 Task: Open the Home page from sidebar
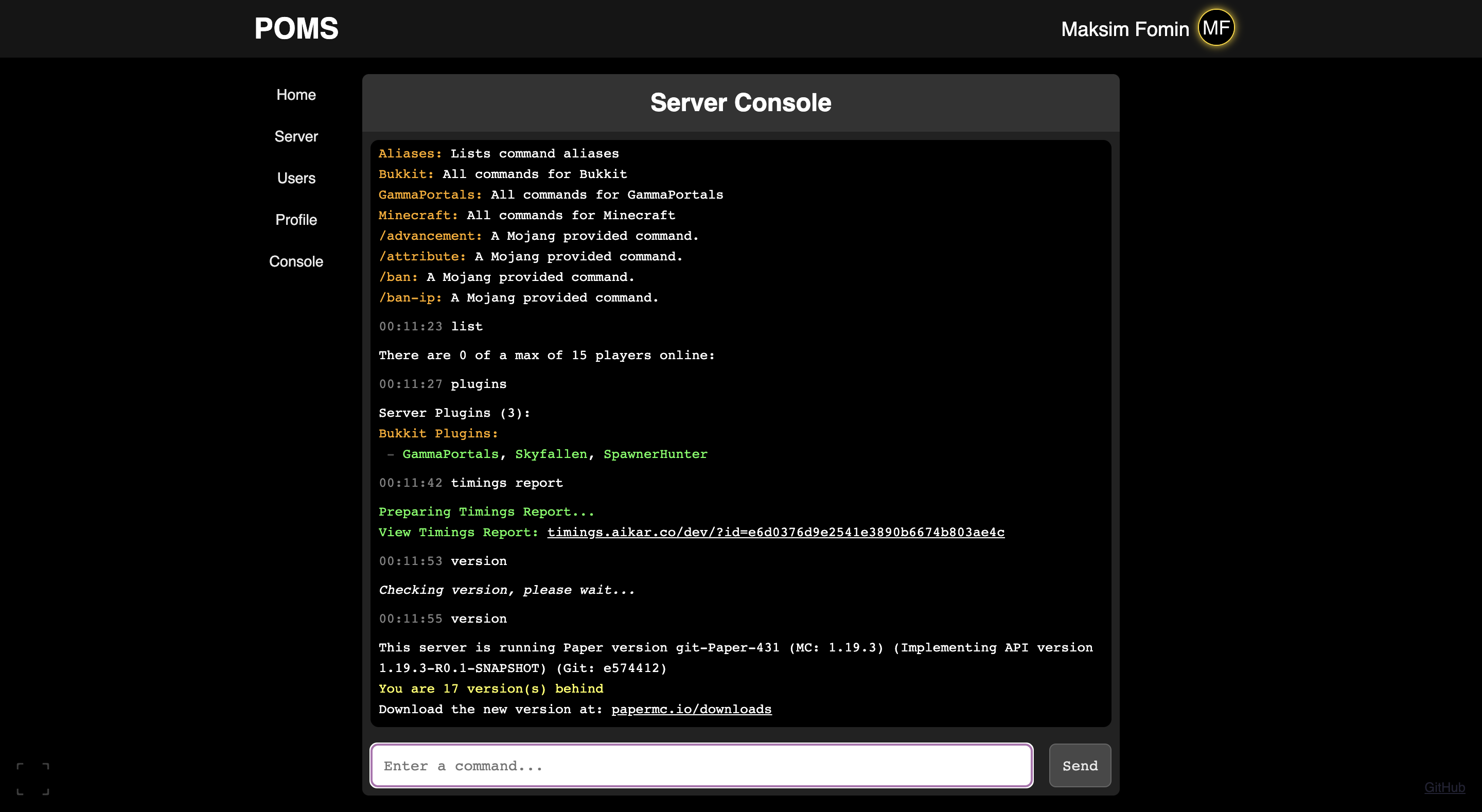(x=296, y=94)
